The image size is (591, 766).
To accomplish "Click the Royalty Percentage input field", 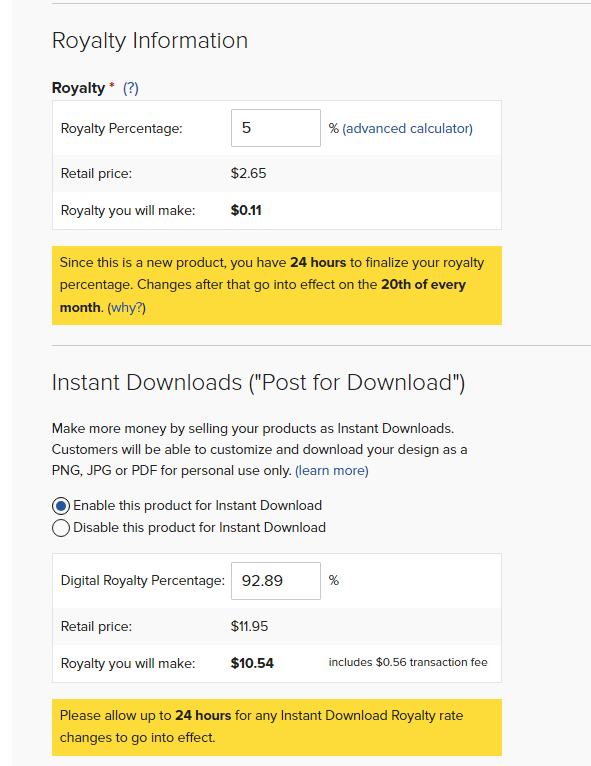I will click(275, 128).
